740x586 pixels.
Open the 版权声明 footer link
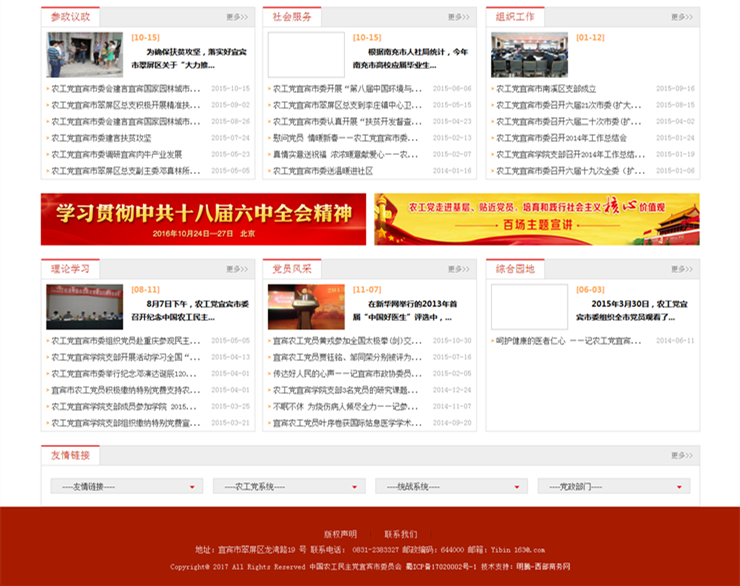click(340, 534)
